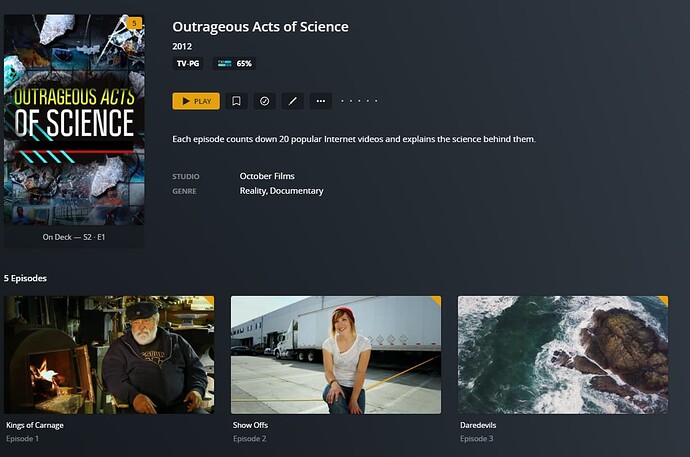690x457 pixels.
Task: Open edit metadata pencil icon
Action: point(293,101)
